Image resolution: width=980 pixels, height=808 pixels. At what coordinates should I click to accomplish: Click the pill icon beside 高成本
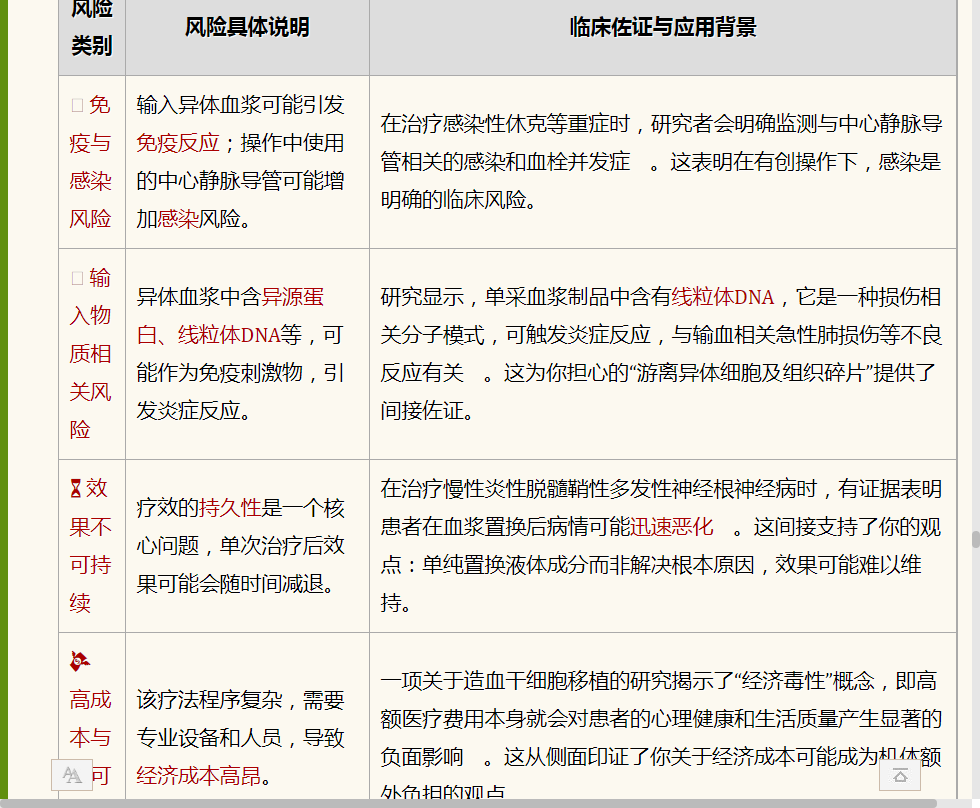[x=83, y=661]
